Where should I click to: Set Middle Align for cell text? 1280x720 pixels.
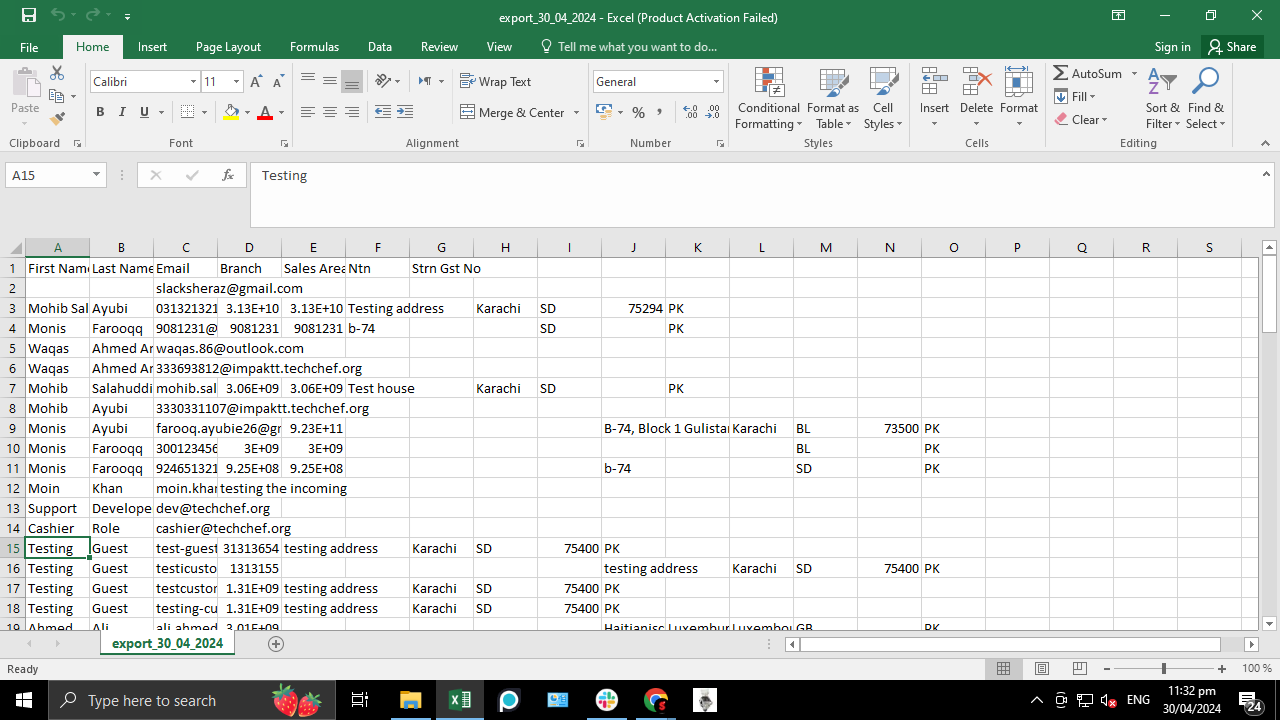tap(329, 81)
